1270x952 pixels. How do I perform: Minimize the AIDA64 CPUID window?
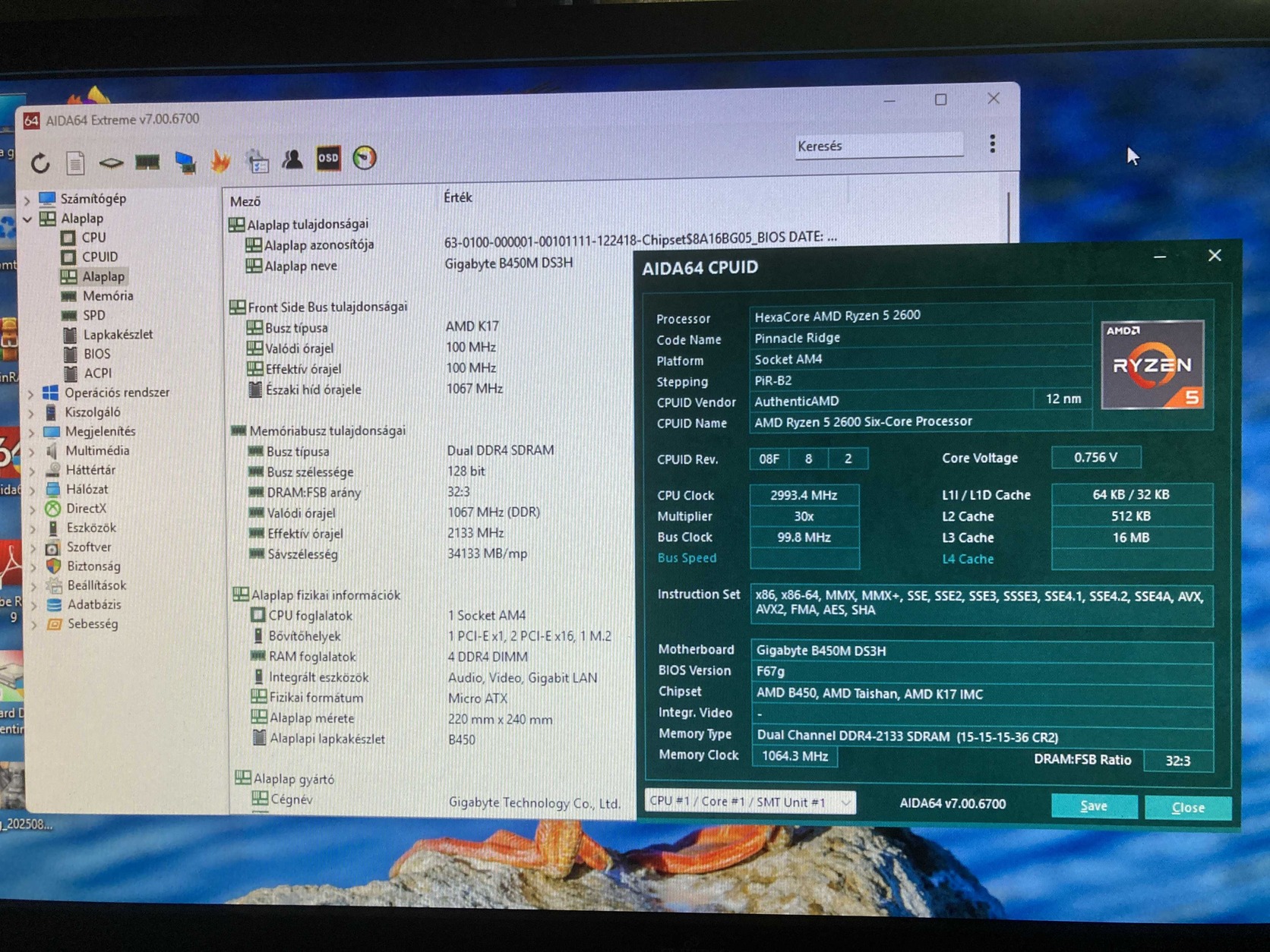(1160, 257)
